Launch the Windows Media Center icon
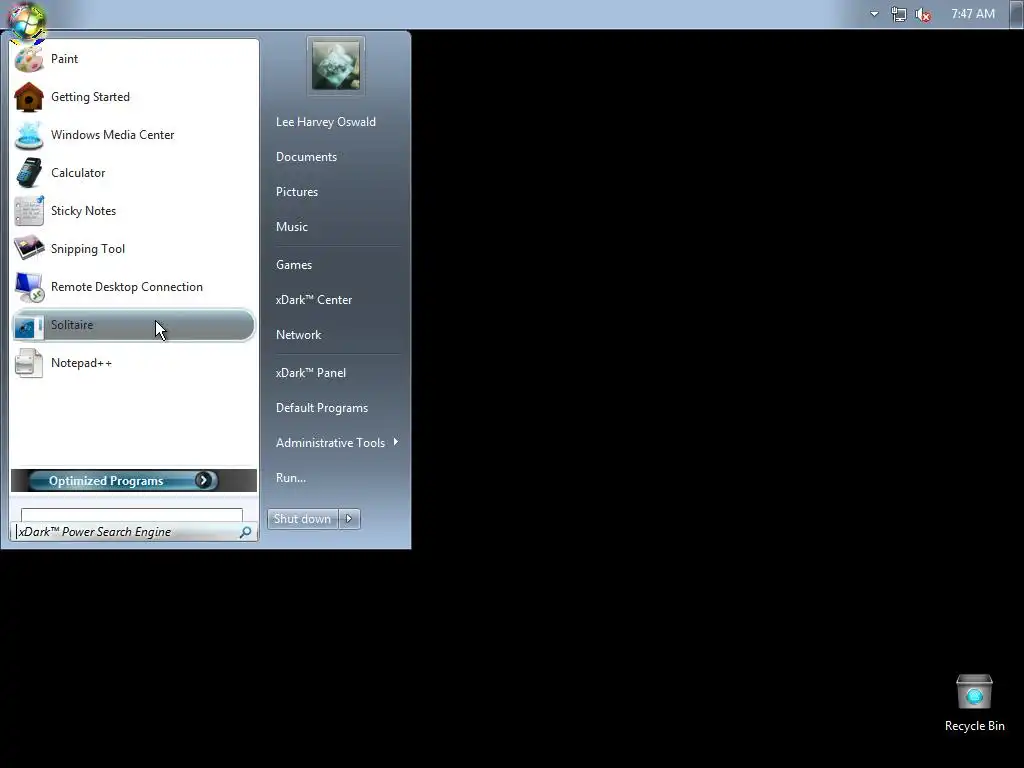The height and width of the screenshot is (768, 1024). click(x=29, y=135)
